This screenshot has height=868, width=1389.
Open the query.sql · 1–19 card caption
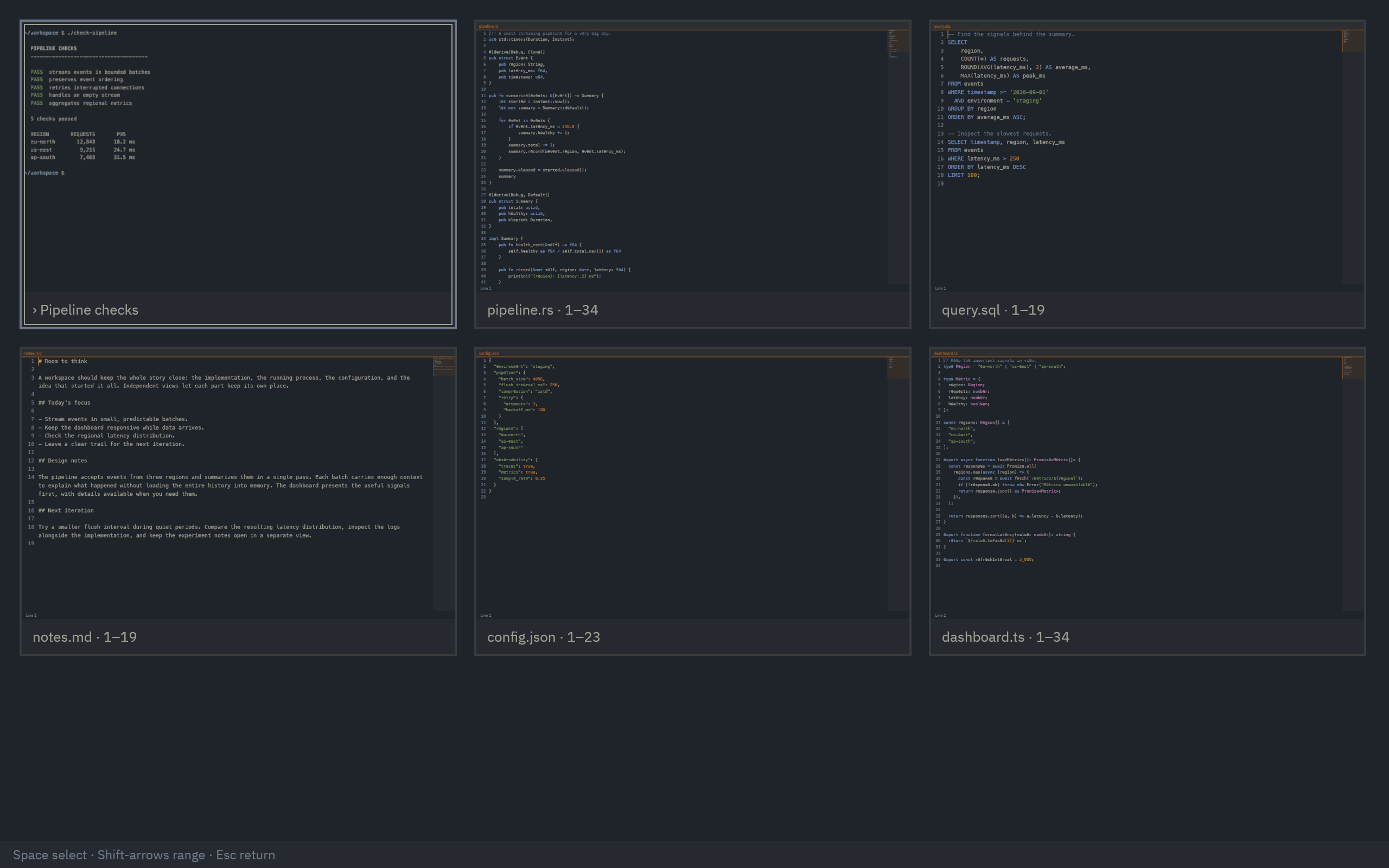[1148, 310]
